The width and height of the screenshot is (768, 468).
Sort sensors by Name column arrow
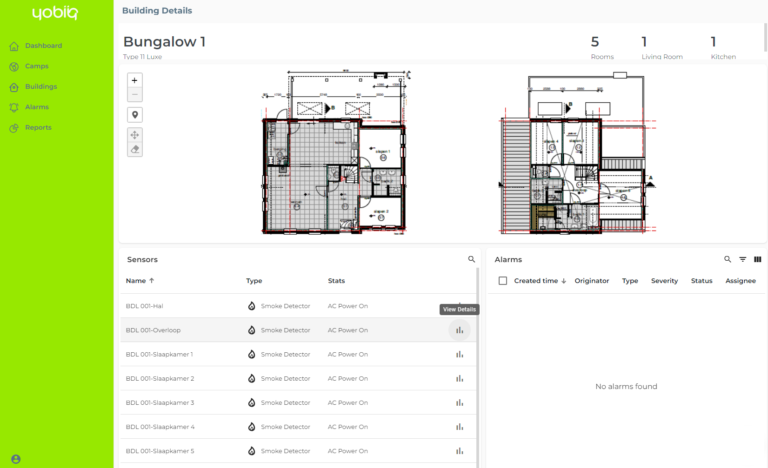(152, 281)
